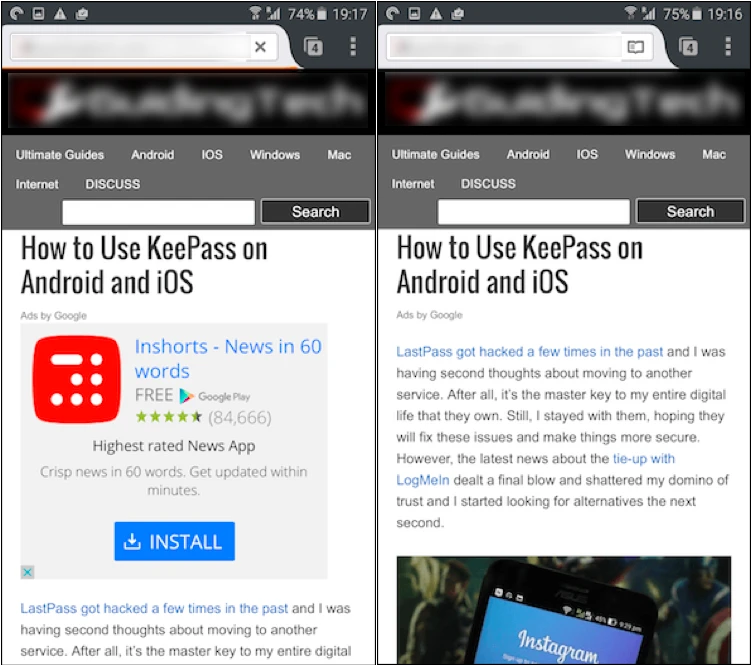This screenshot has width=751, height=665.
Task: Install the Inshorts app
Action: 174,541
